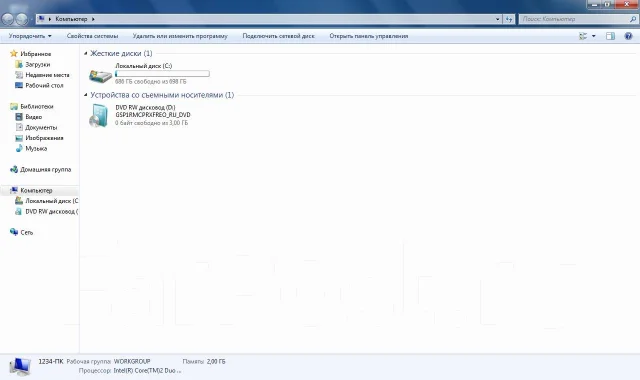Viewport: 640px width, 380px height.
Task: Open the 'Документы' library
Action: (36, 127)
